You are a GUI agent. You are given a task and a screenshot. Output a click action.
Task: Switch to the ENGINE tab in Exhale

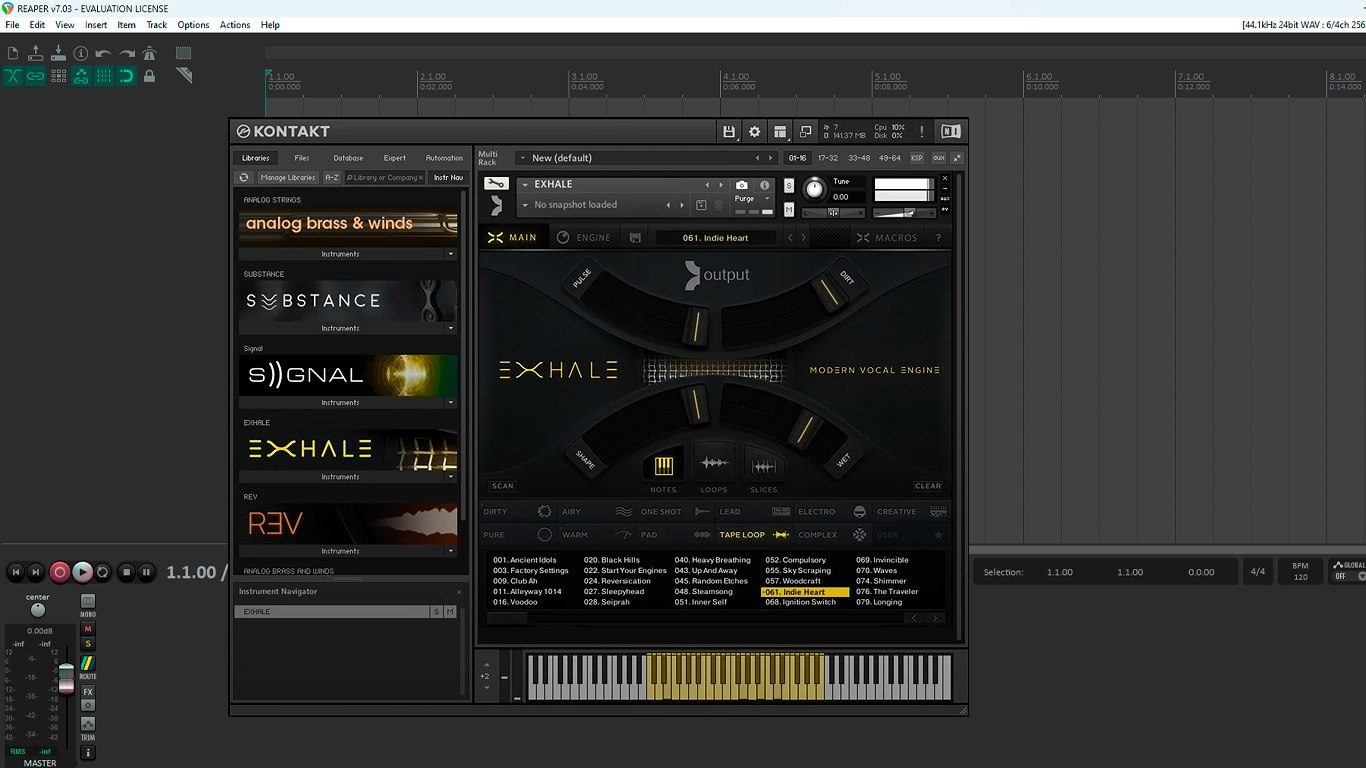coord(584,238)
